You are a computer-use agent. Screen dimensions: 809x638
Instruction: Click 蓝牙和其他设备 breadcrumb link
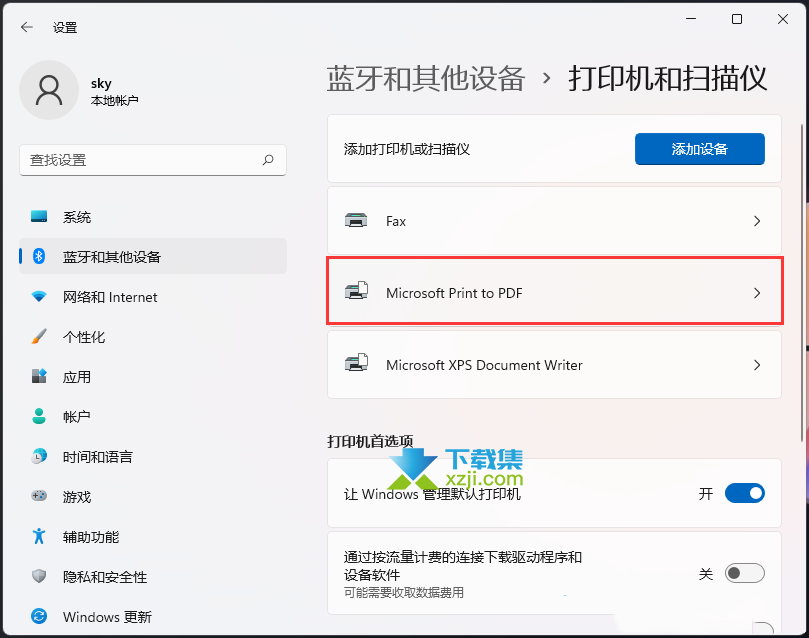click(x=426, y=79)
